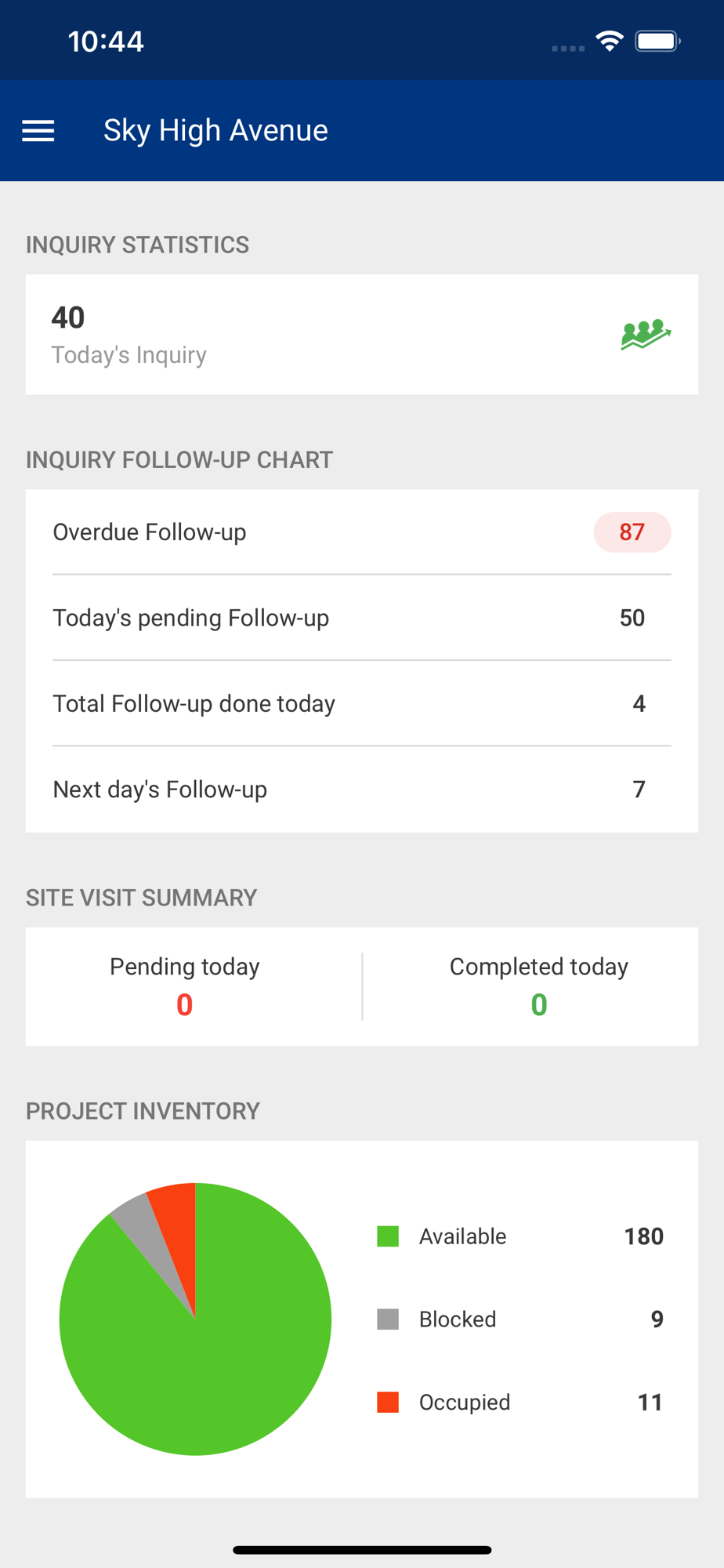
Task: Tap the battery status icon
Action: [x=658, y=42]
